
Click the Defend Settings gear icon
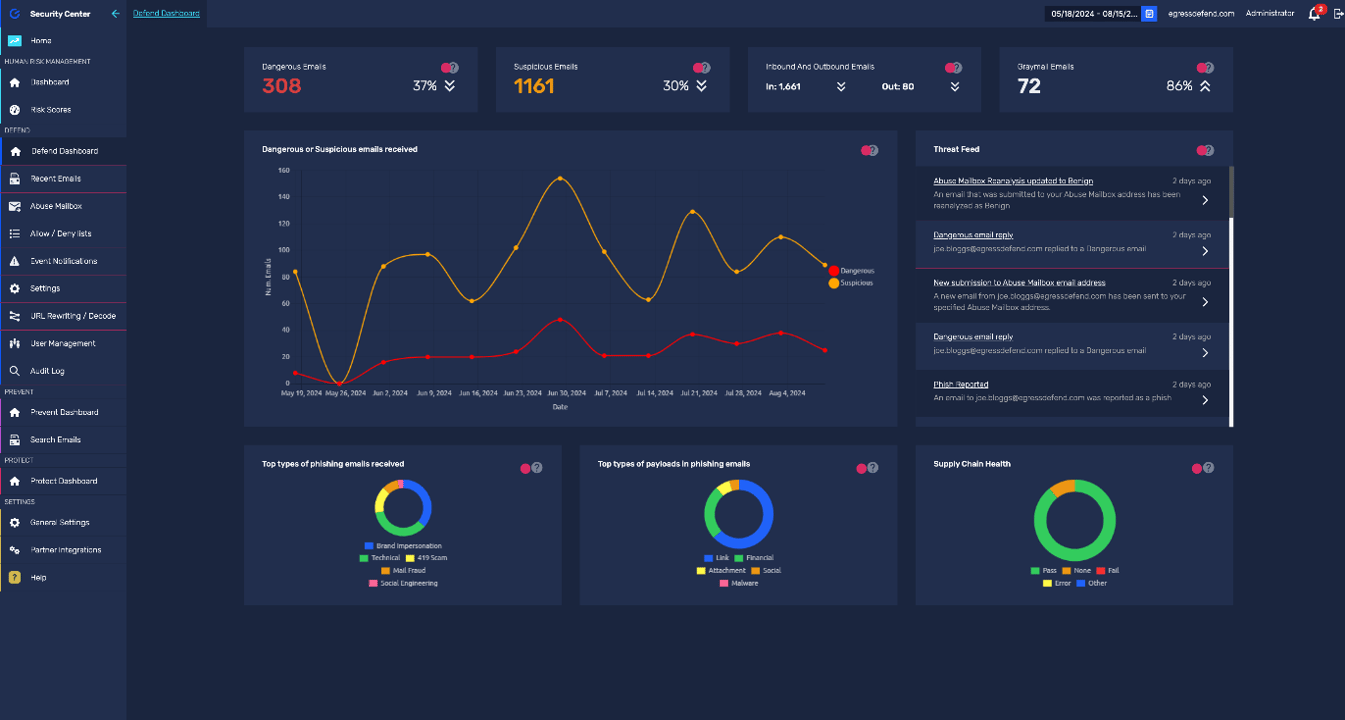tap(15, 289)
